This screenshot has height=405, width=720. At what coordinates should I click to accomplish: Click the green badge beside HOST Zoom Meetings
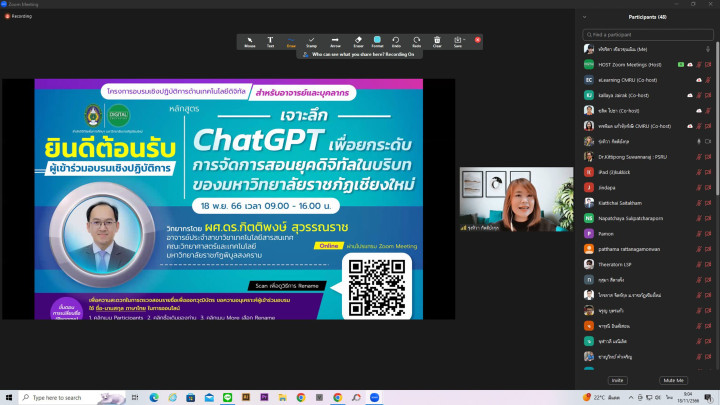tap(681, 65)
